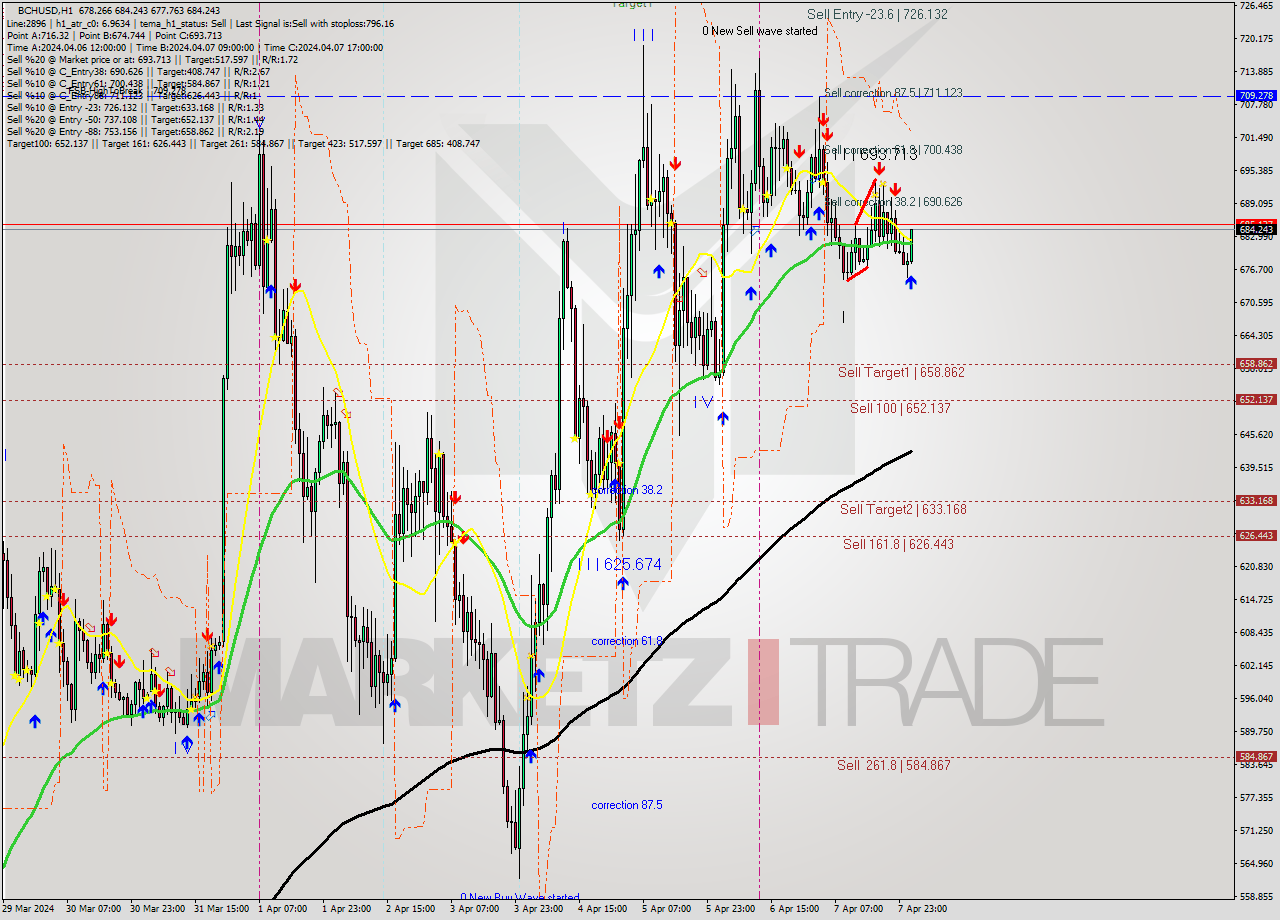Click the '3 Apr 23:00' time label

(539, 909)
